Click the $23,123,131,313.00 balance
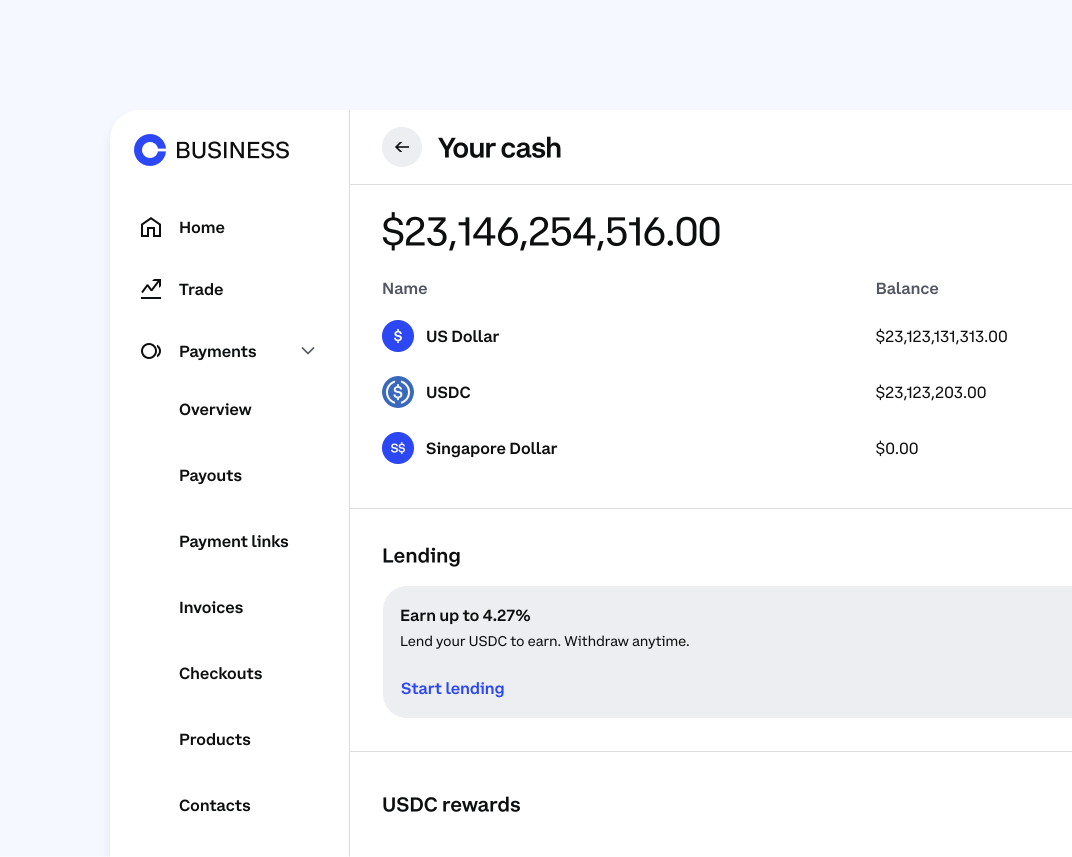This screenshot has width=1072, height=857. tap(941, 336)
